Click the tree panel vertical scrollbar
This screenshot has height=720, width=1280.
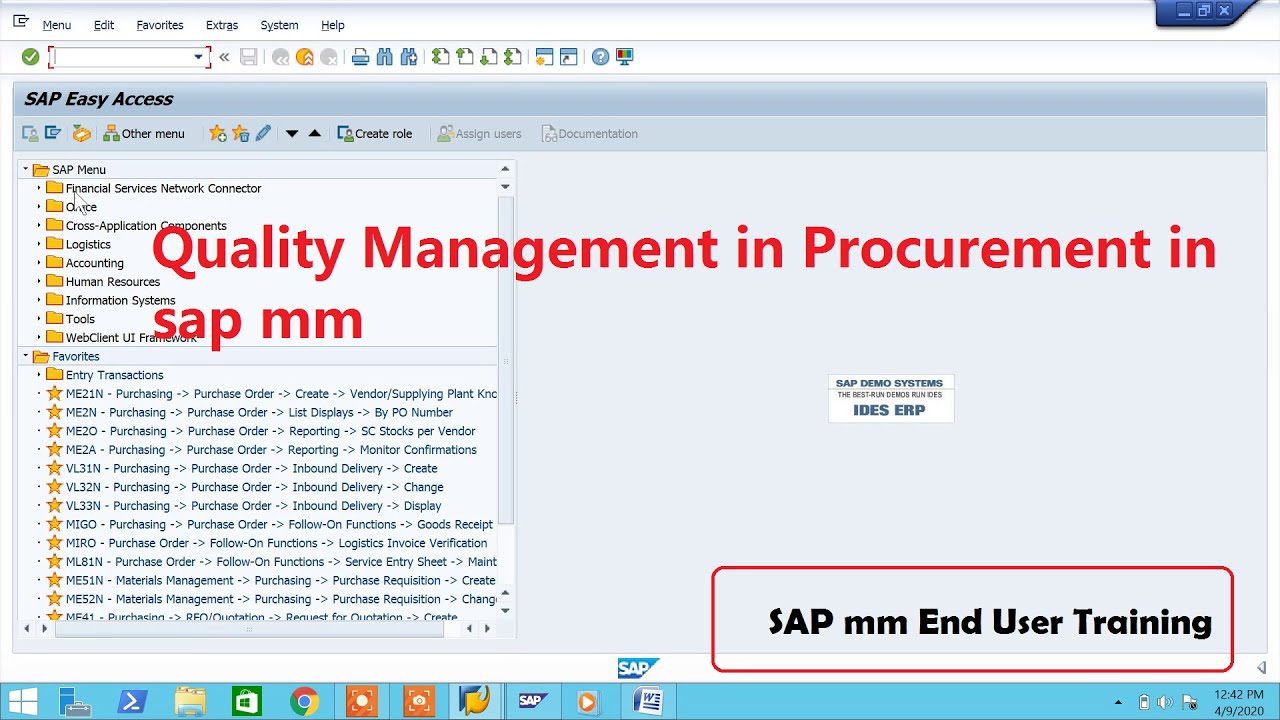pyautogui.click(x=505, y=360)
